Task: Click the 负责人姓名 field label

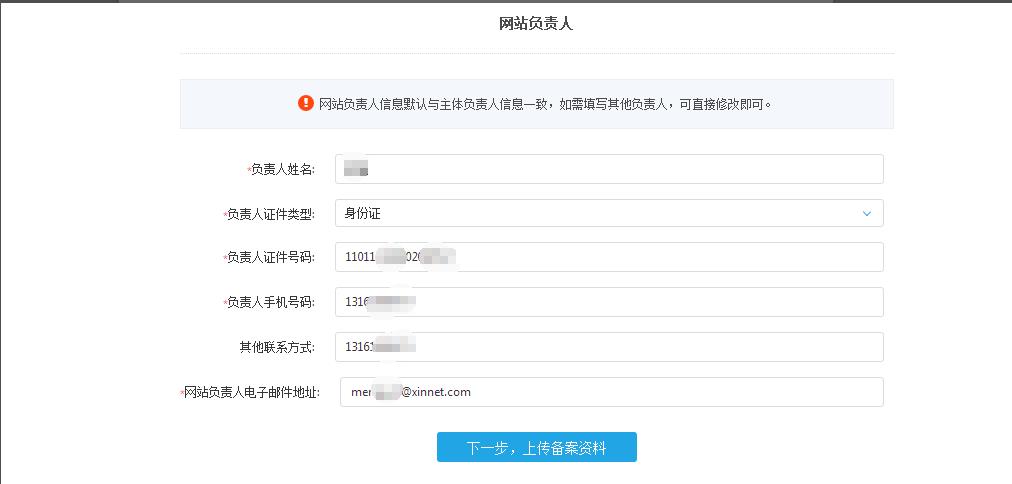Action: pos(283,170)
